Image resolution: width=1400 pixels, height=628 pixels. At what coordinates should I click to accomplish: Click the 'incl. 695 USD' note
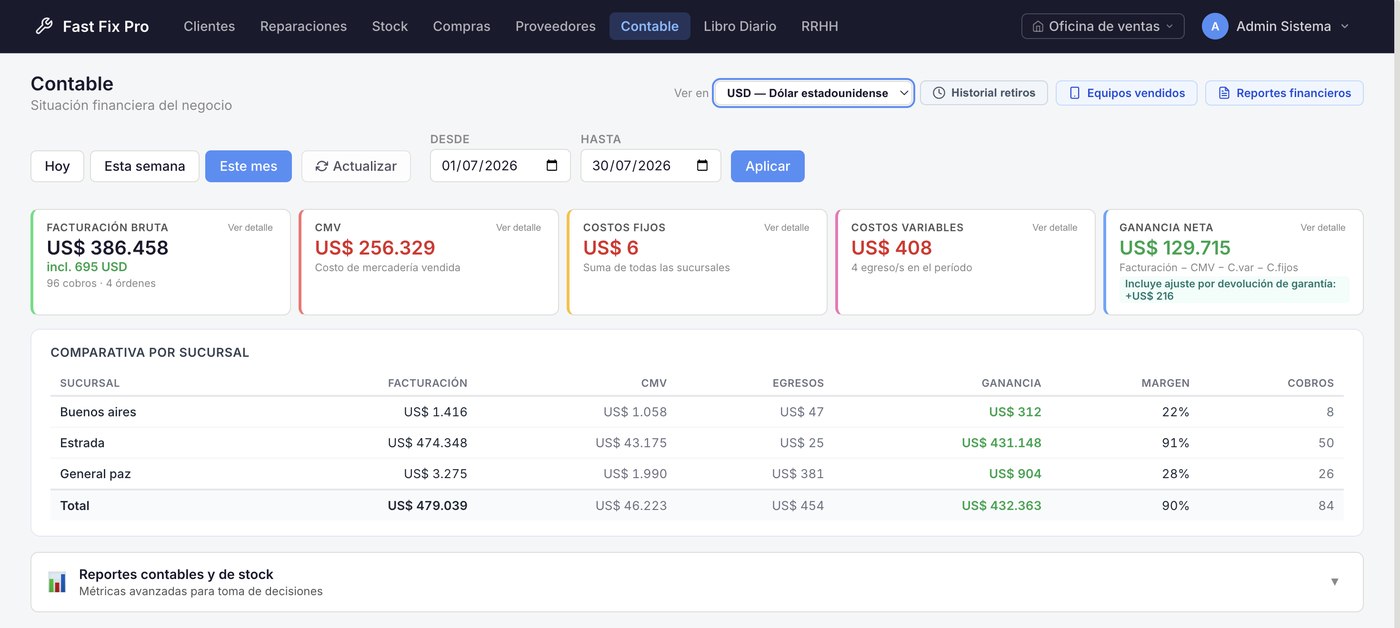(87, 267)
